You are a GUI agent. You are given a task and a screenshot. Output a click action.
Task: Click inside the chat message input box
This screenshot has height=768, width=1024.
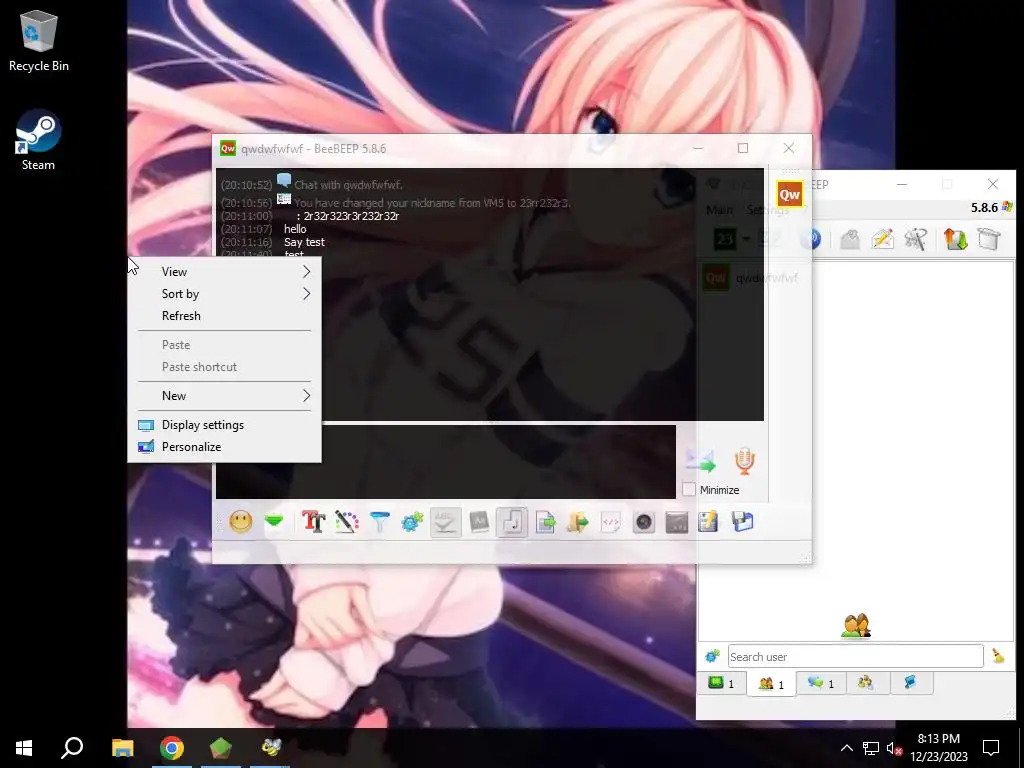(x=445, y=462)
